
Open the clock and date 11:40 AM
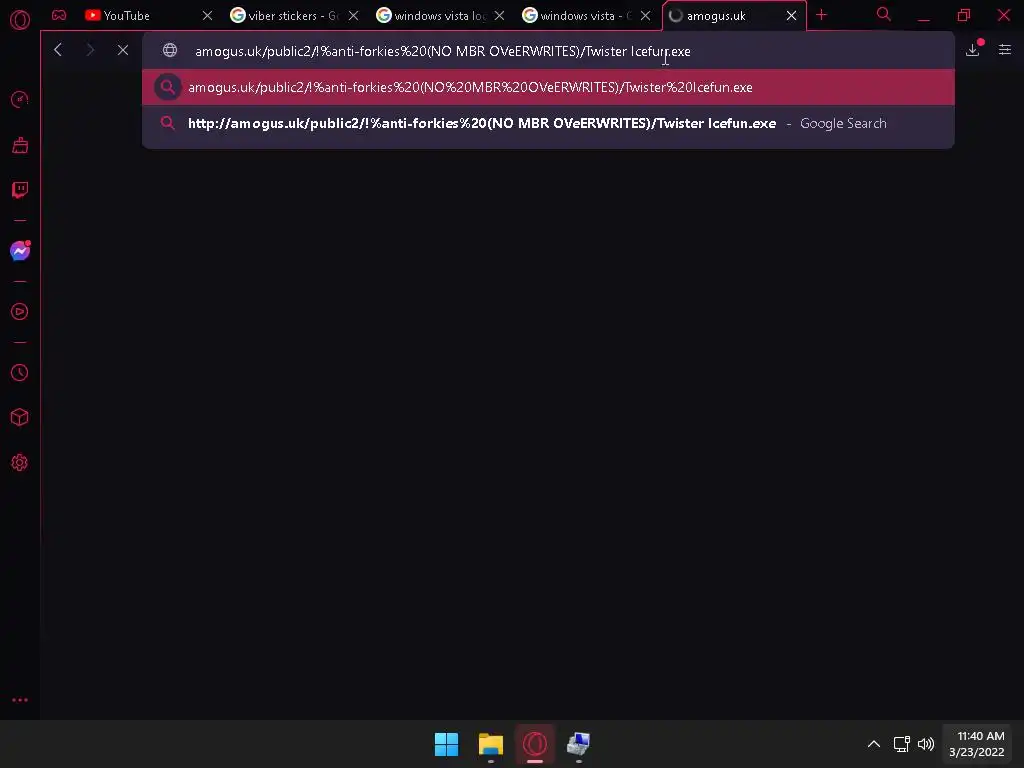coord(977,744)
